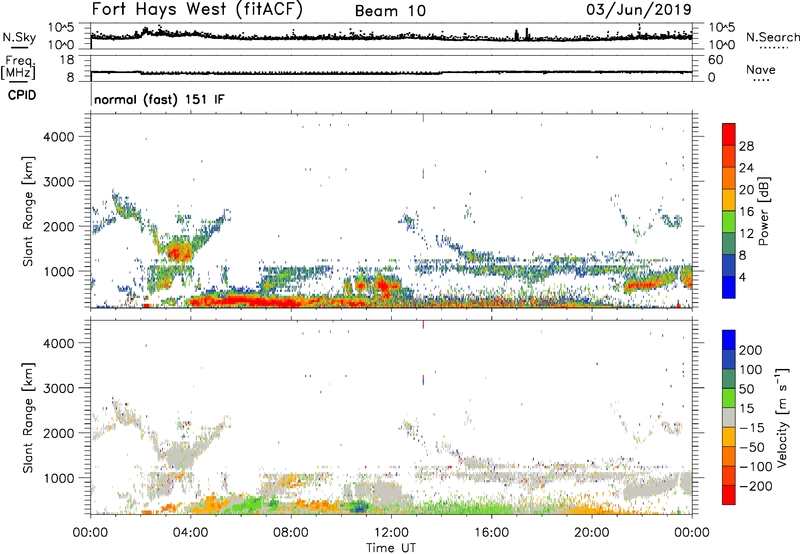Click the 'Power [dB]' axis label
Image resolution: width=800 pixels, height=554 pixels.
(763, 211)
